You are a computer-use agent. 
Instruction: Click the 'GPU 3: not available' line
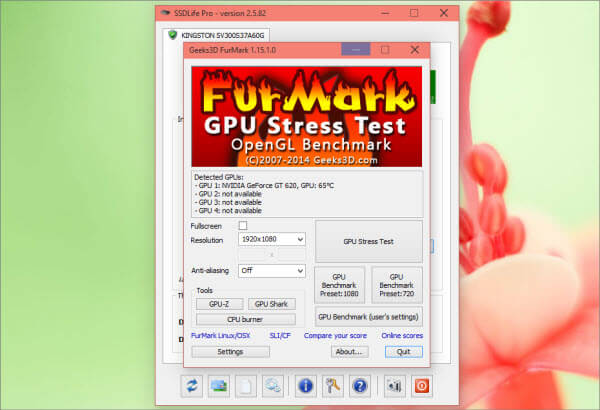[x=228, y=203]
